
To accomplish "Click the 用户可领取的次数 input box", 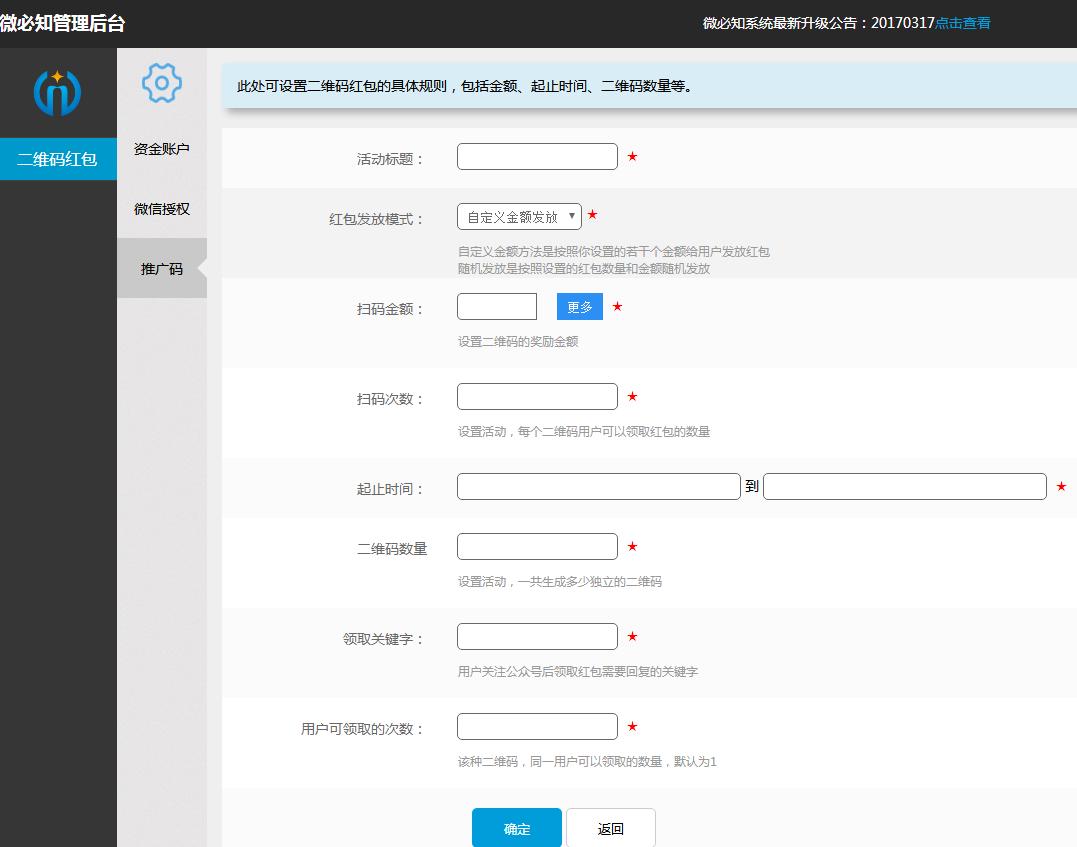I will [537, 726].
